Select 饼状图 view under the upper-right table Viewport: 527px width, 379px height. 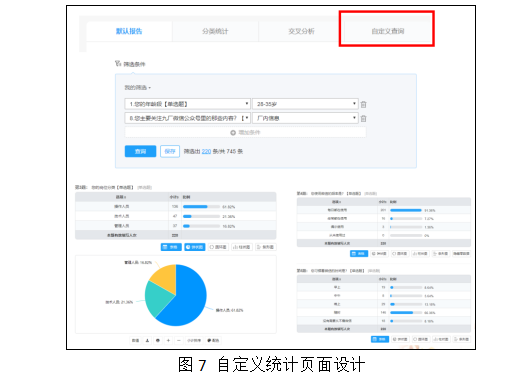click(x=379, y=253)
